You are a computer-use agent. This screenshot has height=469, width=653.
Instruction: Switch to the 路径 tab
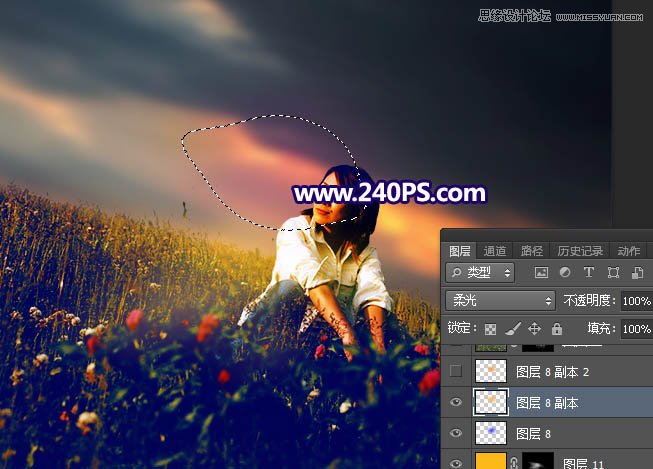coord(532,251)
